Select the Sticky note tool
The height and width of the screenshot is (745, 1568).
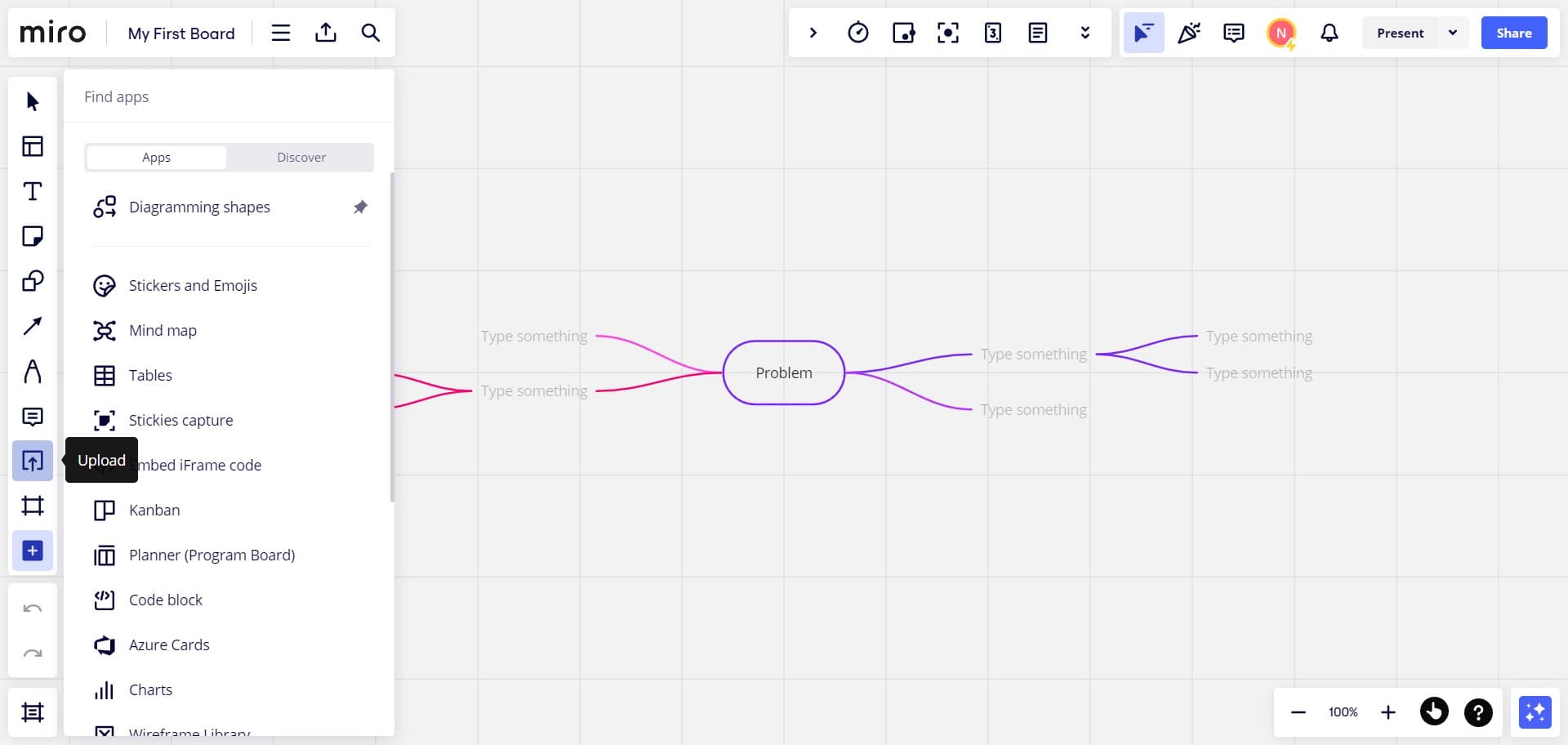click(33, 236)
